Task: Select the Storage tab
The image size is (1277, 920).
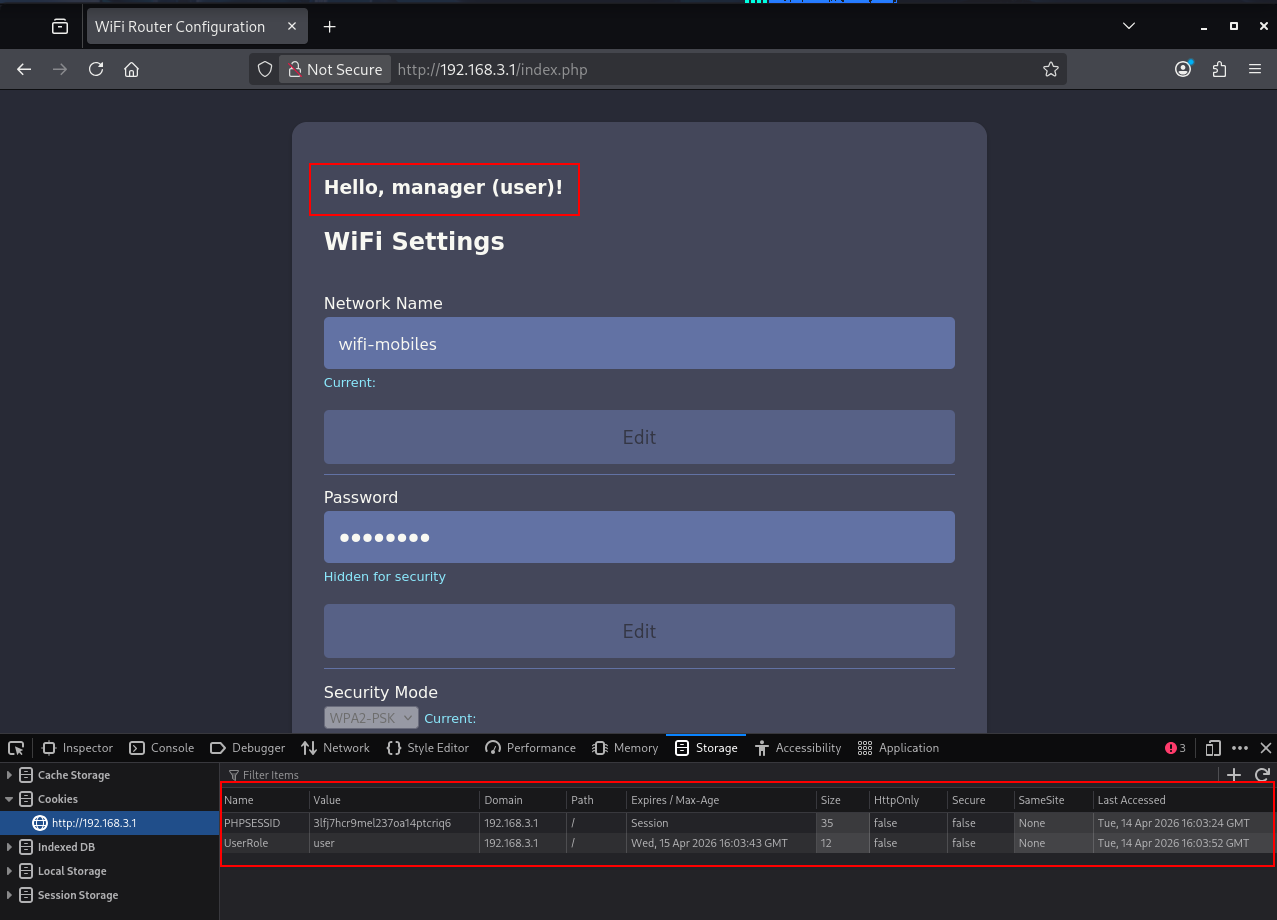Action: point(706,748)
